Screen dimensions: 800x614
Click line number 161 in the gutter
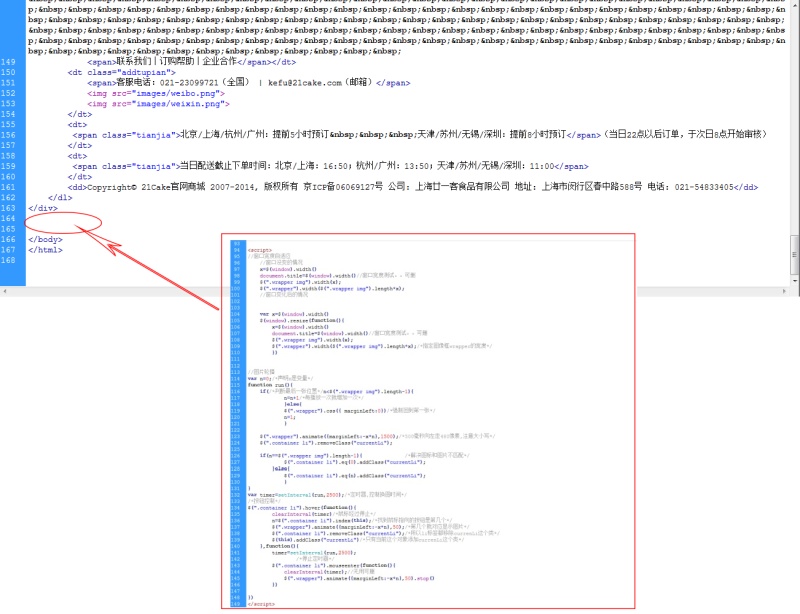click(8, 187)
